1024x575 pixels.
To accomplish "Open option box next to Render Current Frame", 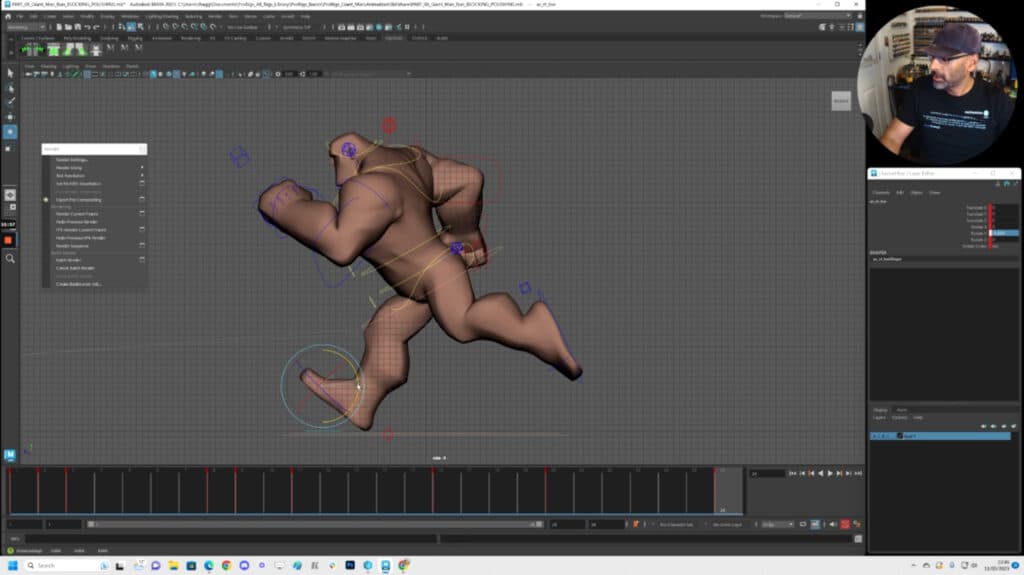I will (x=142, y=214).
